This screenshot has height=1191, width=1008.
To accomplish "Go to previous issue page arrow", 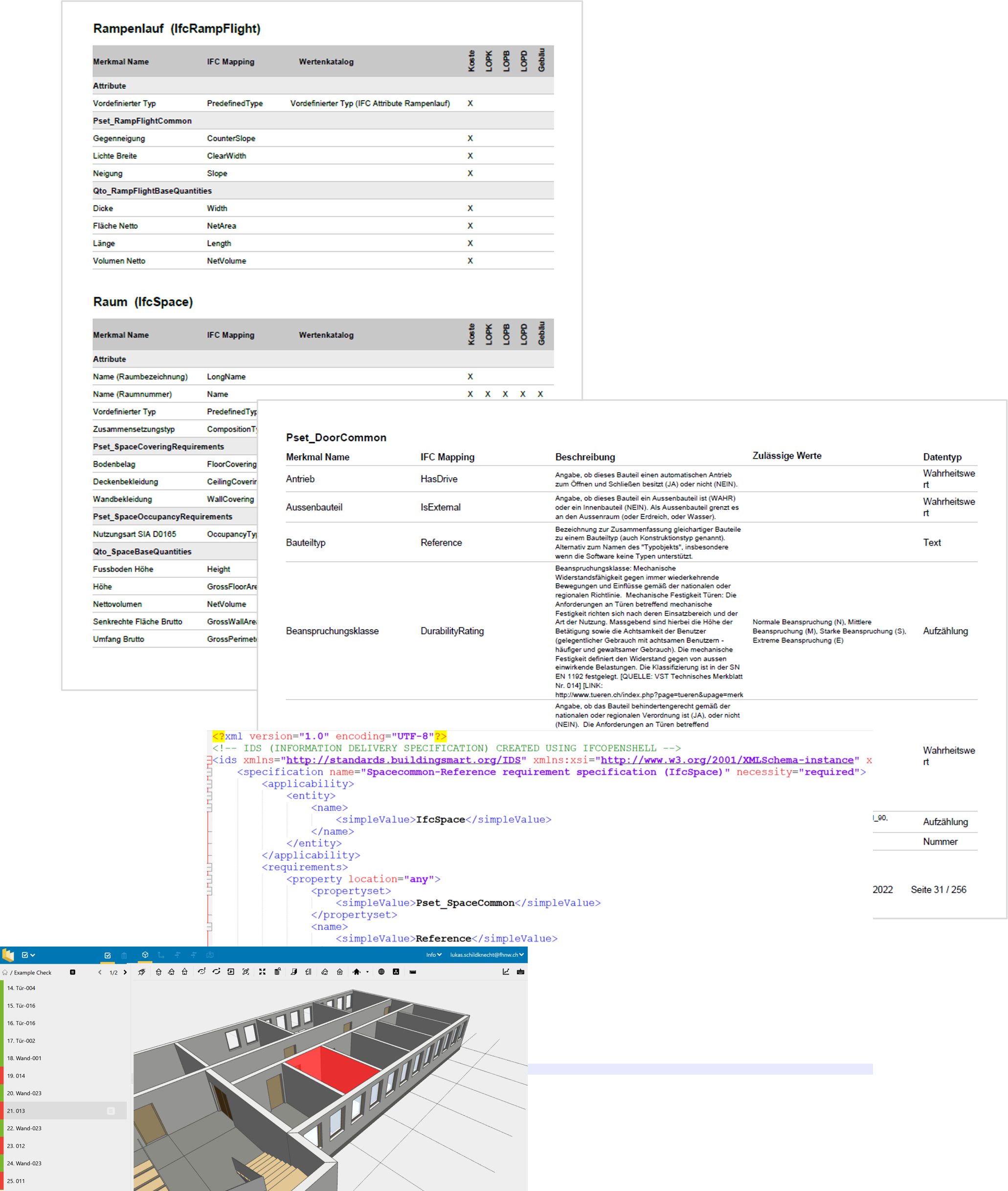I will tap(100, 972).
